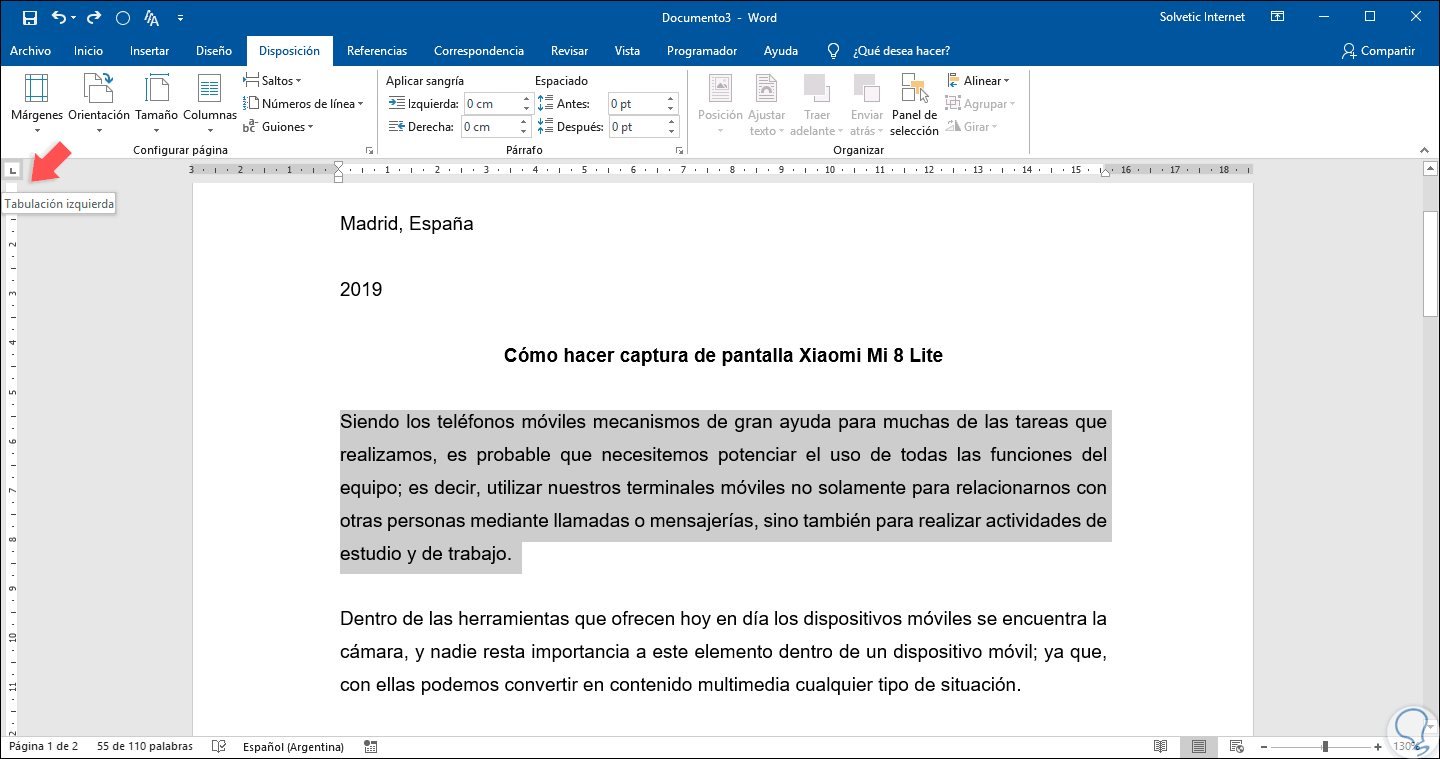Image resolution: width=1440 pixels, height=759 pixels.
Task: Undo the last action in the quick access toolbar
Action: 58,18
